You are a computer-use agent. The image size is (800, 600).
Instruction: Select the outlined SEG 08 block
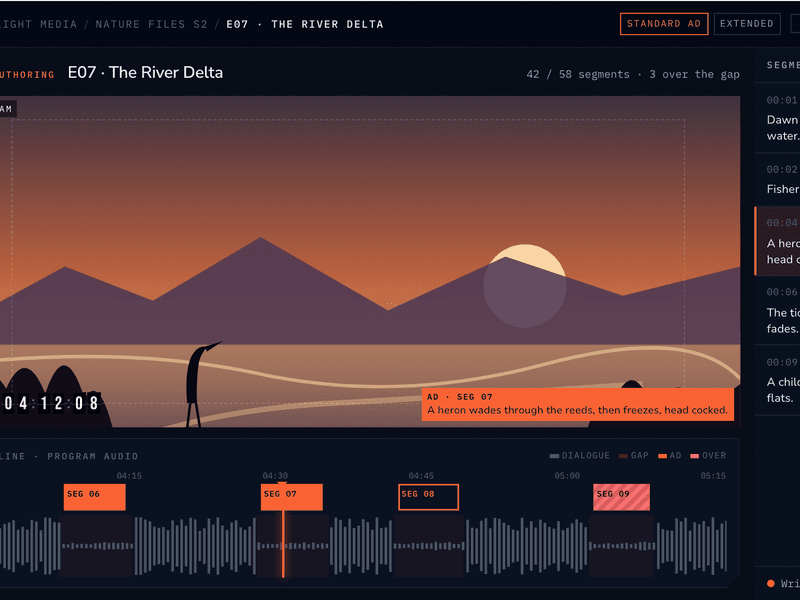pos(429,497)
